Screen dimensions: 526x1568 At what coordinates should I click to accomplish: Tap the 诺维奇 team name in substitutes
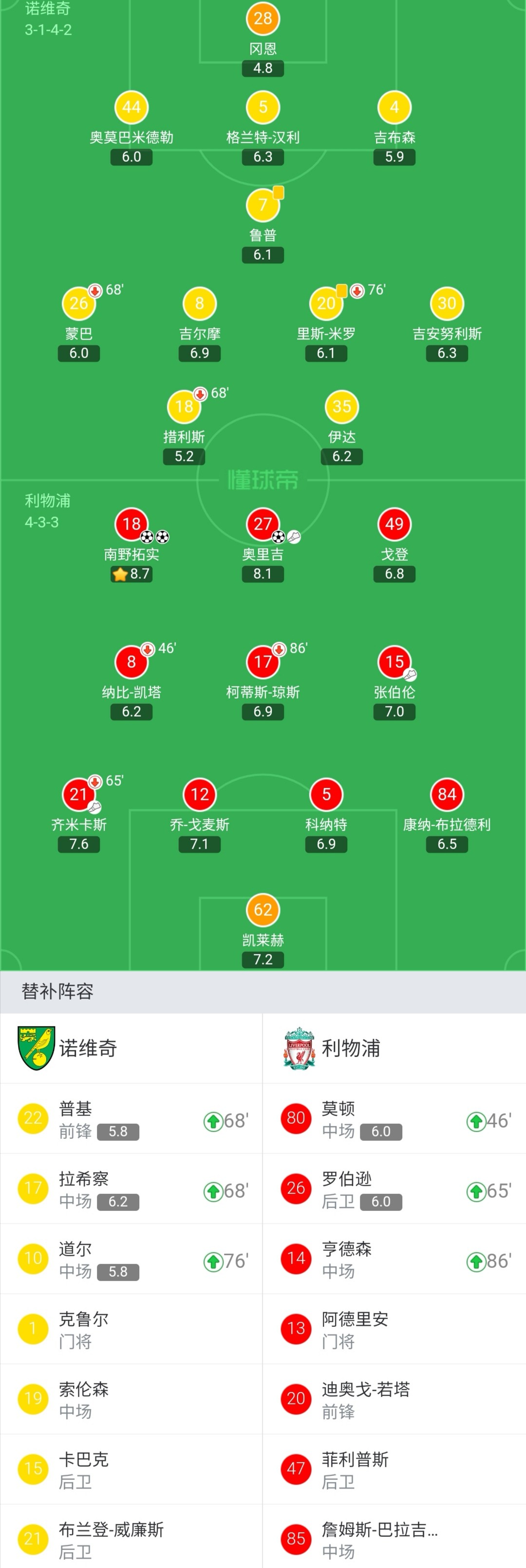88,1048
